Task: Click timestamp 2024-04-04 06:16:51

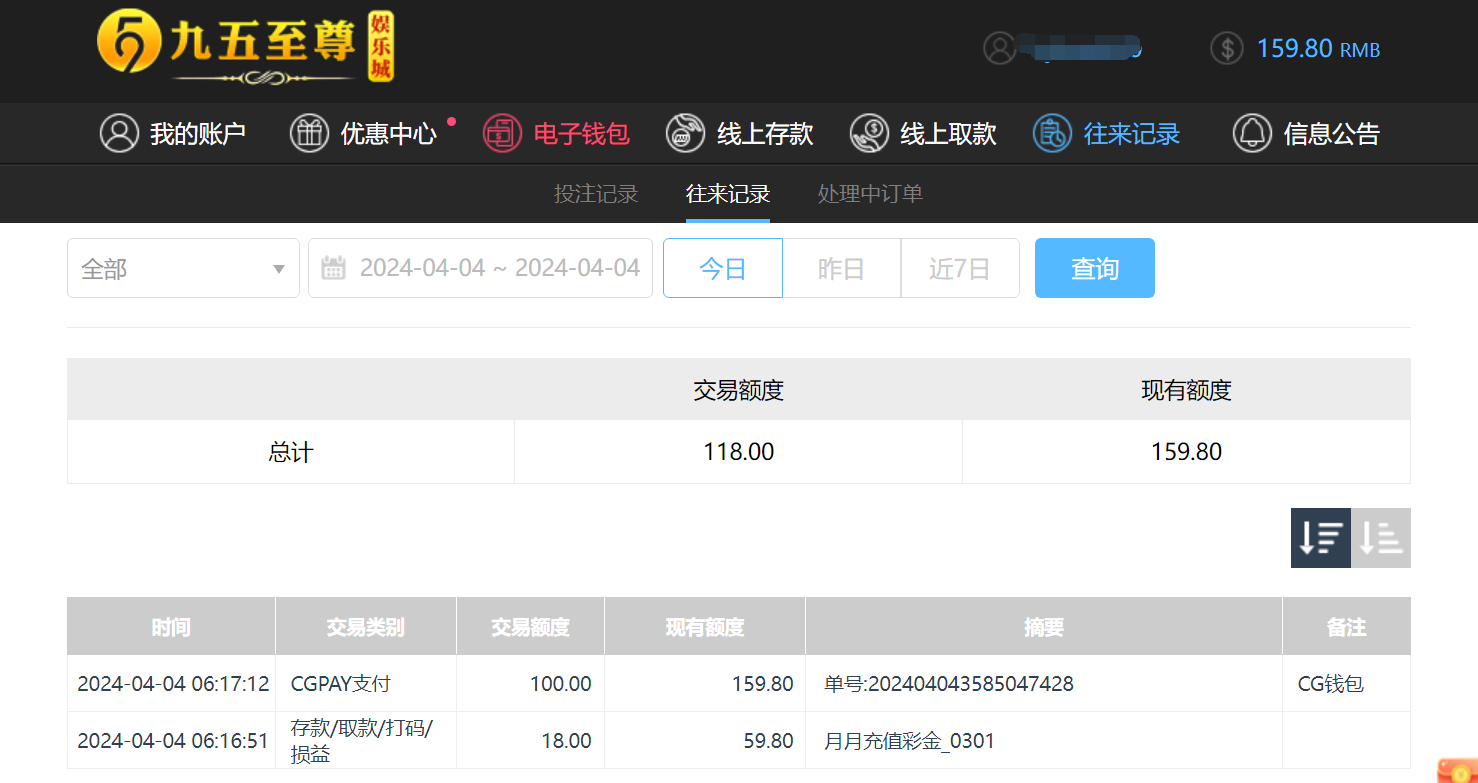Action: click(x=173, y=741)
